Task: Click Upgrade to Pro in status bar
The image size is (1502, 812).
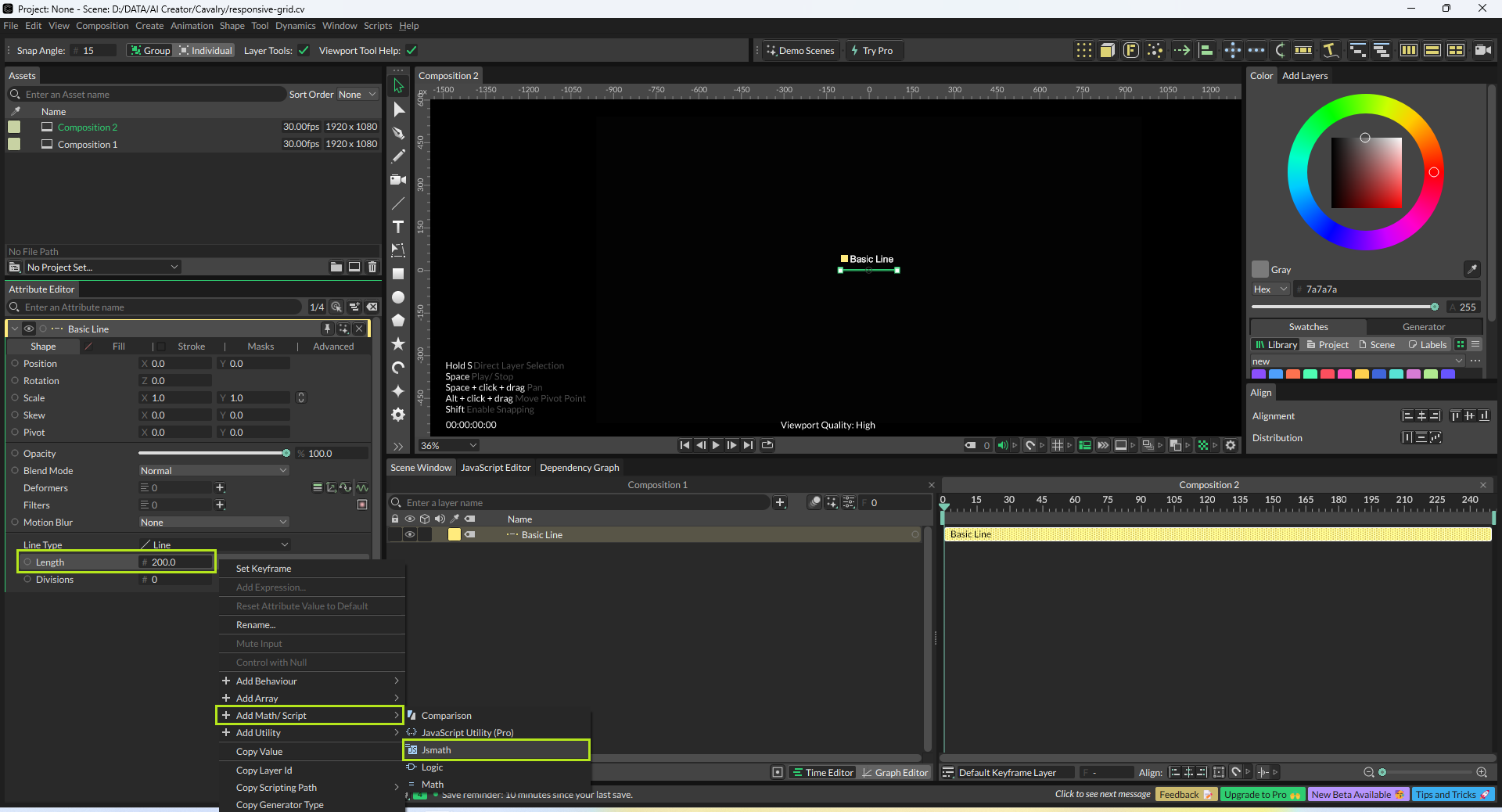Action: pos(1261,795)
